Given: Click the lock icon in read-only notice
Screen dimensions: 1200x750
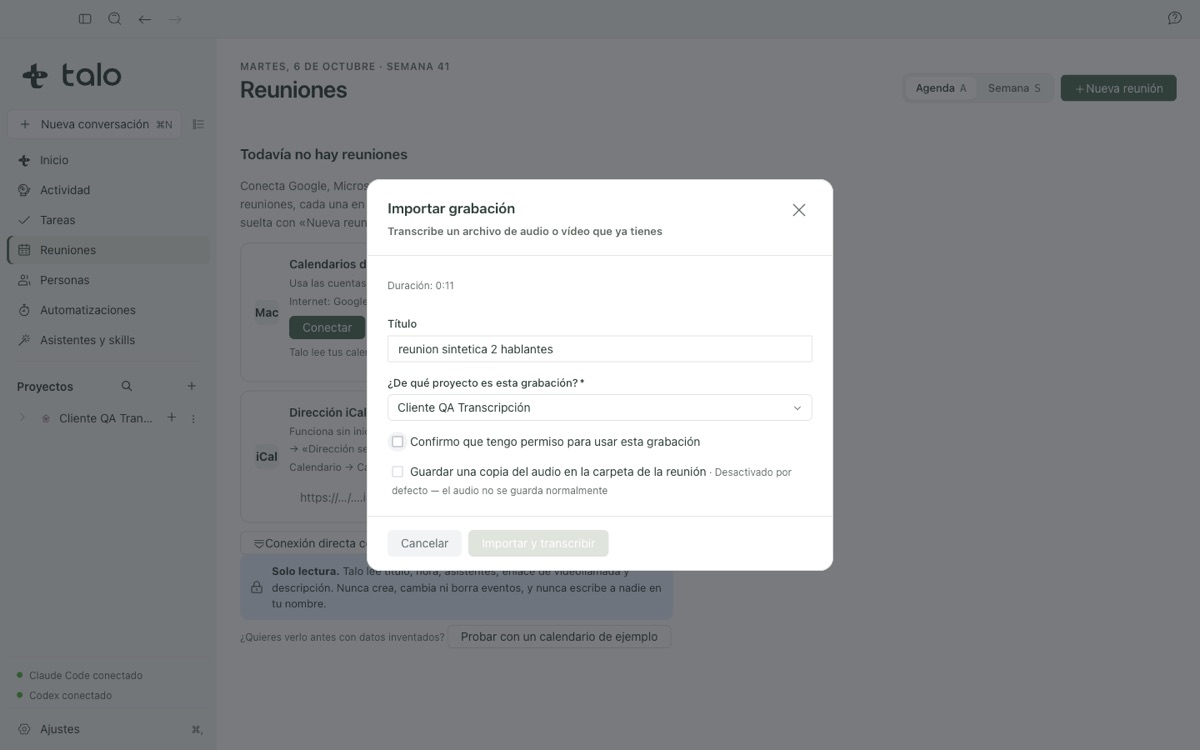Looking at the screenshot, I should pos(257,588).
